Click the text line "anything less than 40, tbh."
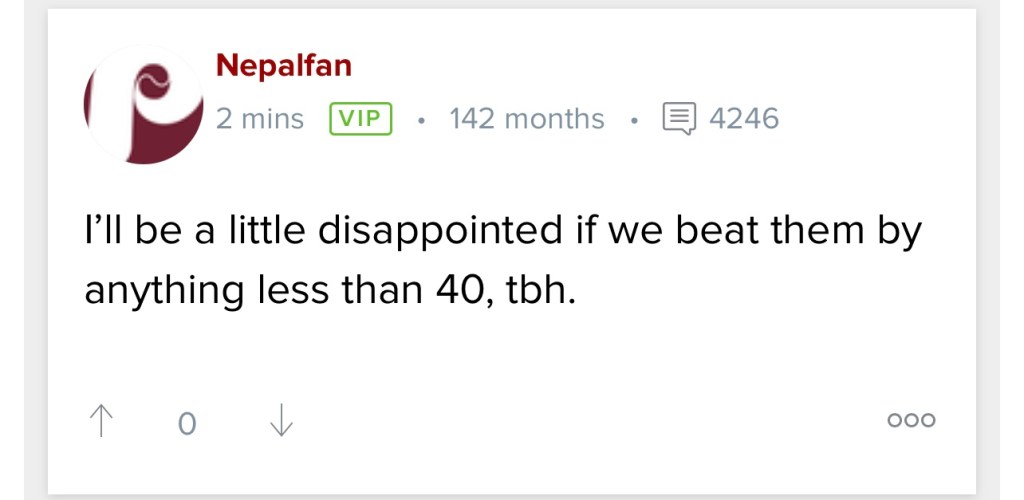The width and height of the screenshot is (1024, 500). pyautogui.click(x=330, y=292)
